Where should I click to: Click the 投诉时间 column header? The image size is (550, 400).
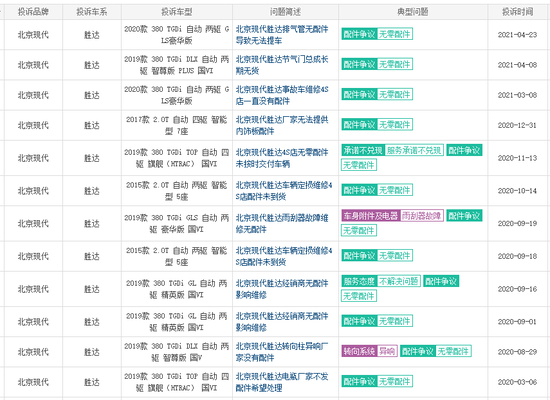(x=517, y=12)
